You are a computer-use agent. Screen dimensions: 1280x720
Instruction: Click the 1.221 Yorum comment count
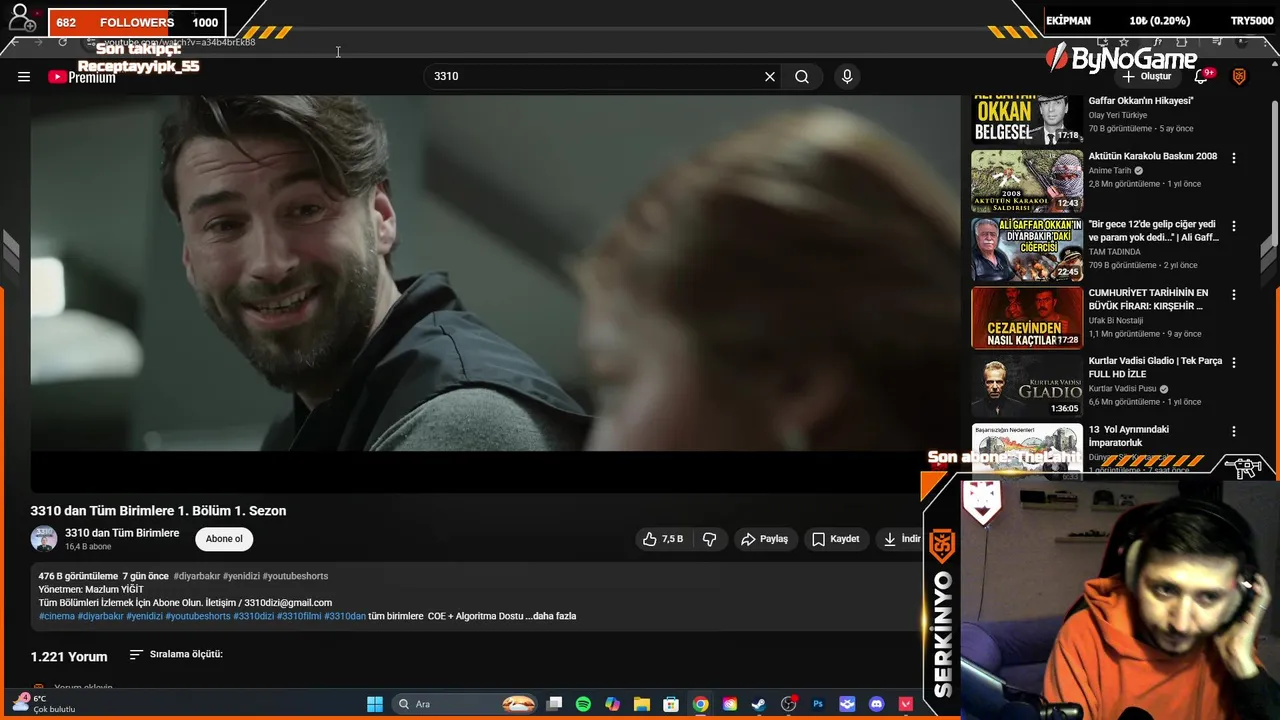pos(69,657)
